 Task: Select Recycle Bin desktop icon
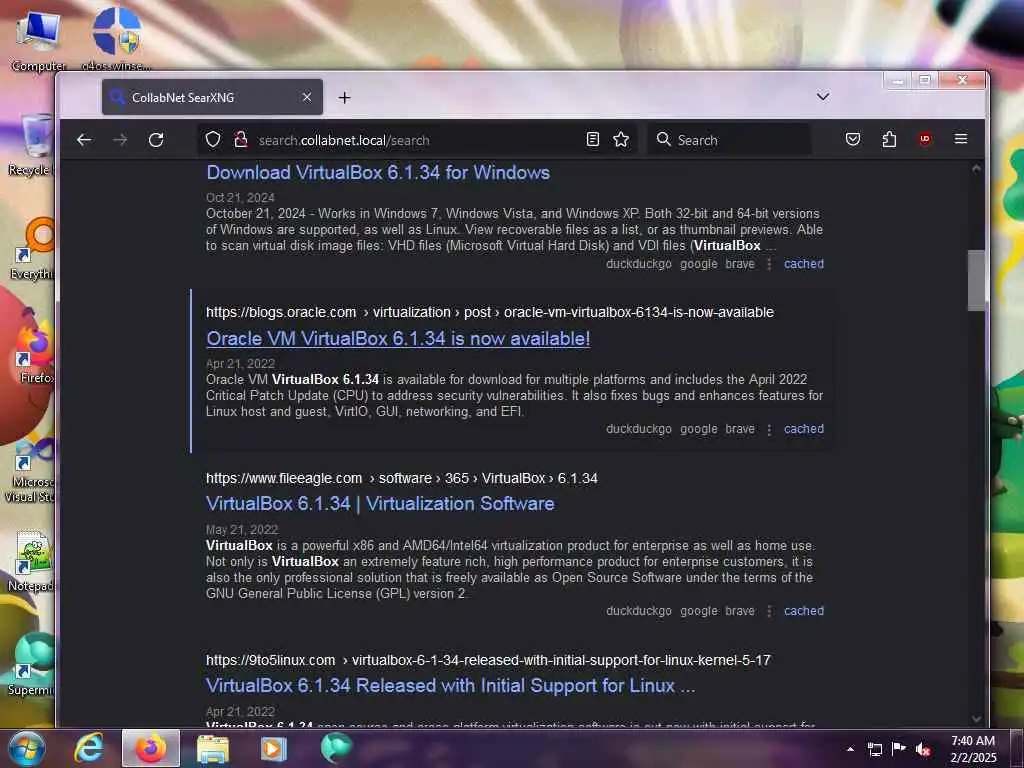coord(33,145)
